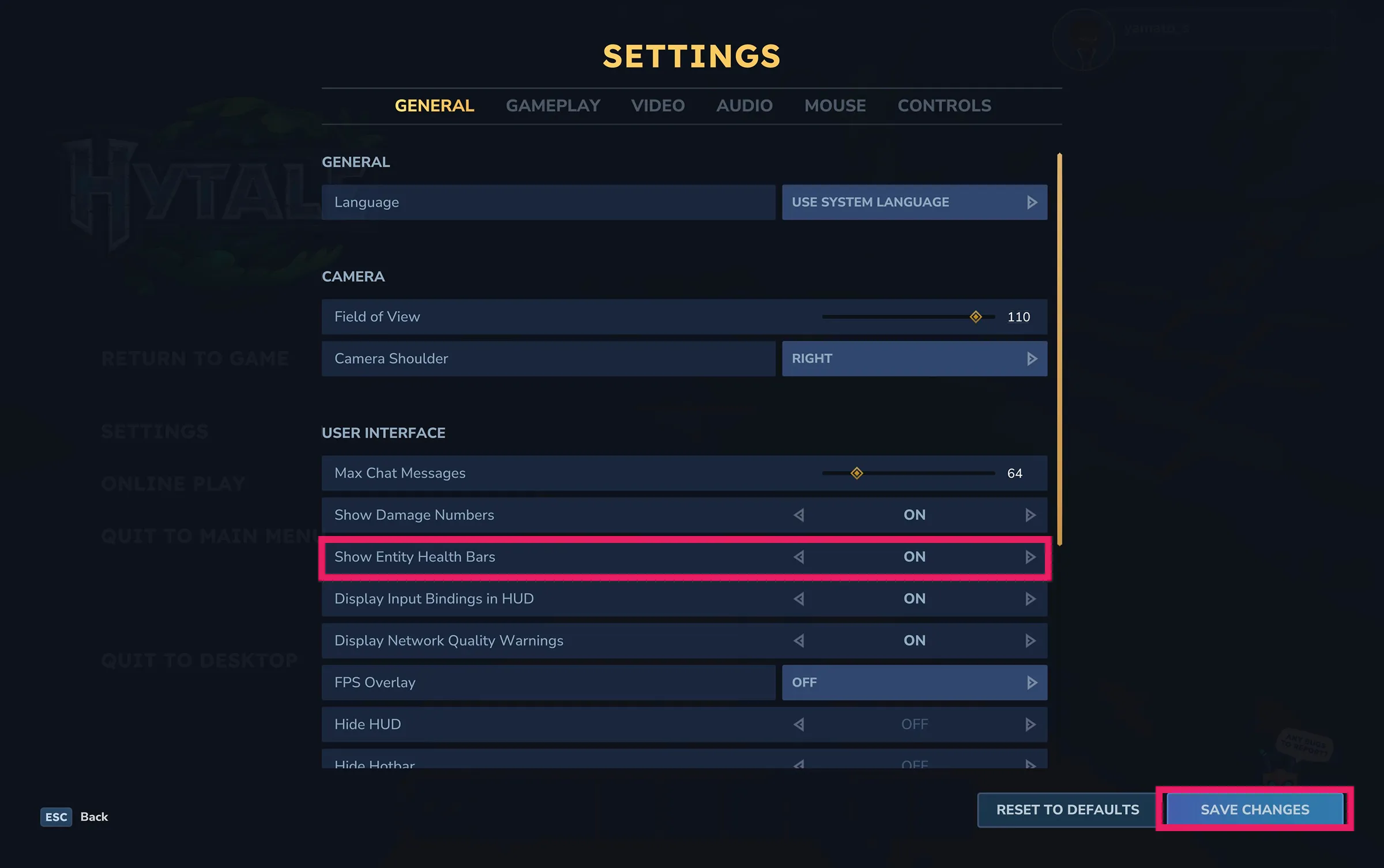Toggle Hide Hotbar setting

click(1030, 764)
